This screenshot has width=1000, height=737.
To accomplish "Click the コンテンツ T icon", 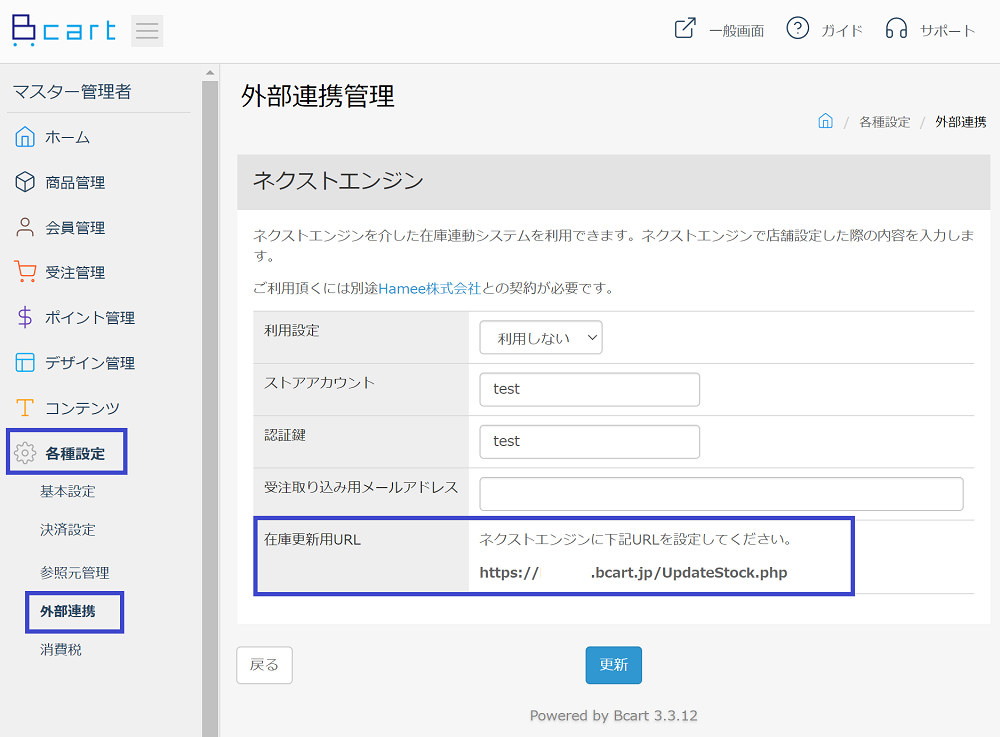I will pos(25,407).
